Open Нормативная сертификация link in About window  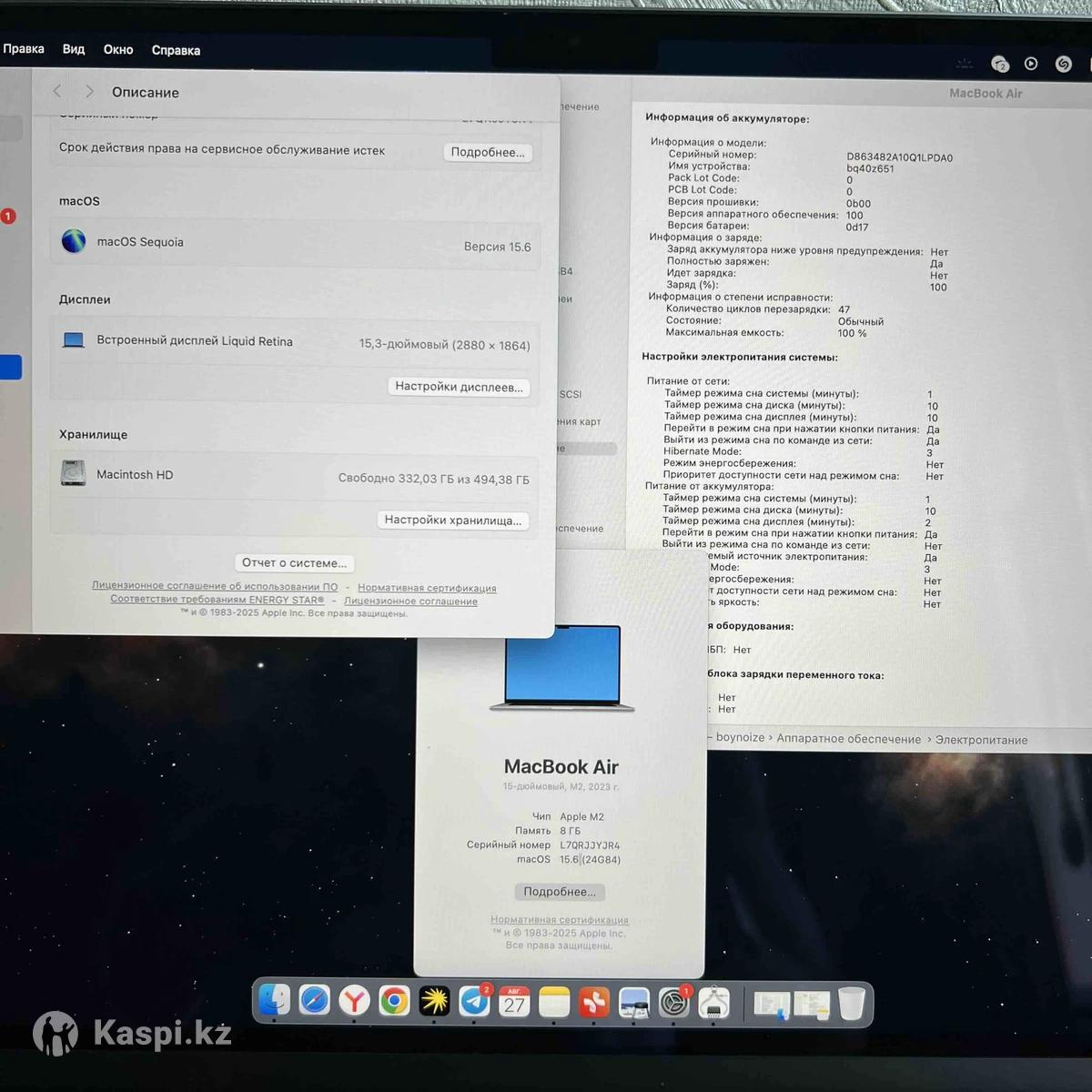(x=560, y=920)
